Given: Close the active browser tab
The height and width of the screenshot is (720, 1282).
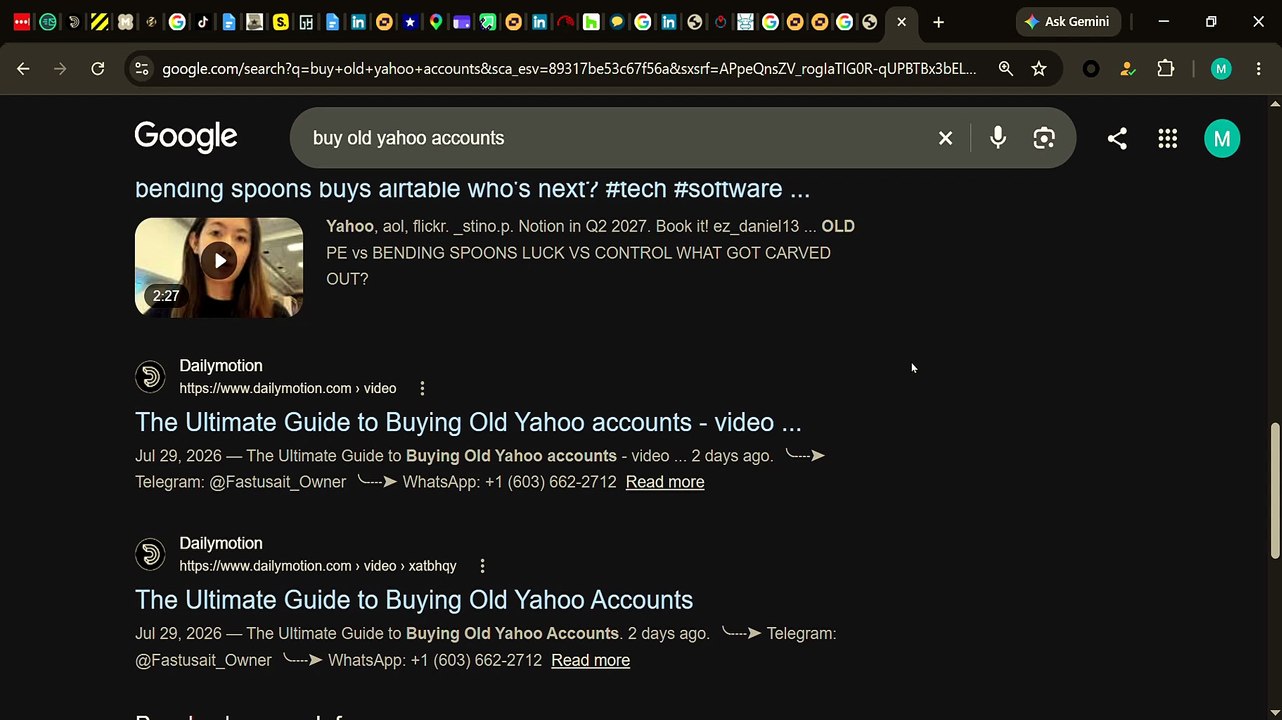Looking at the screenshot, I should 901,22.
